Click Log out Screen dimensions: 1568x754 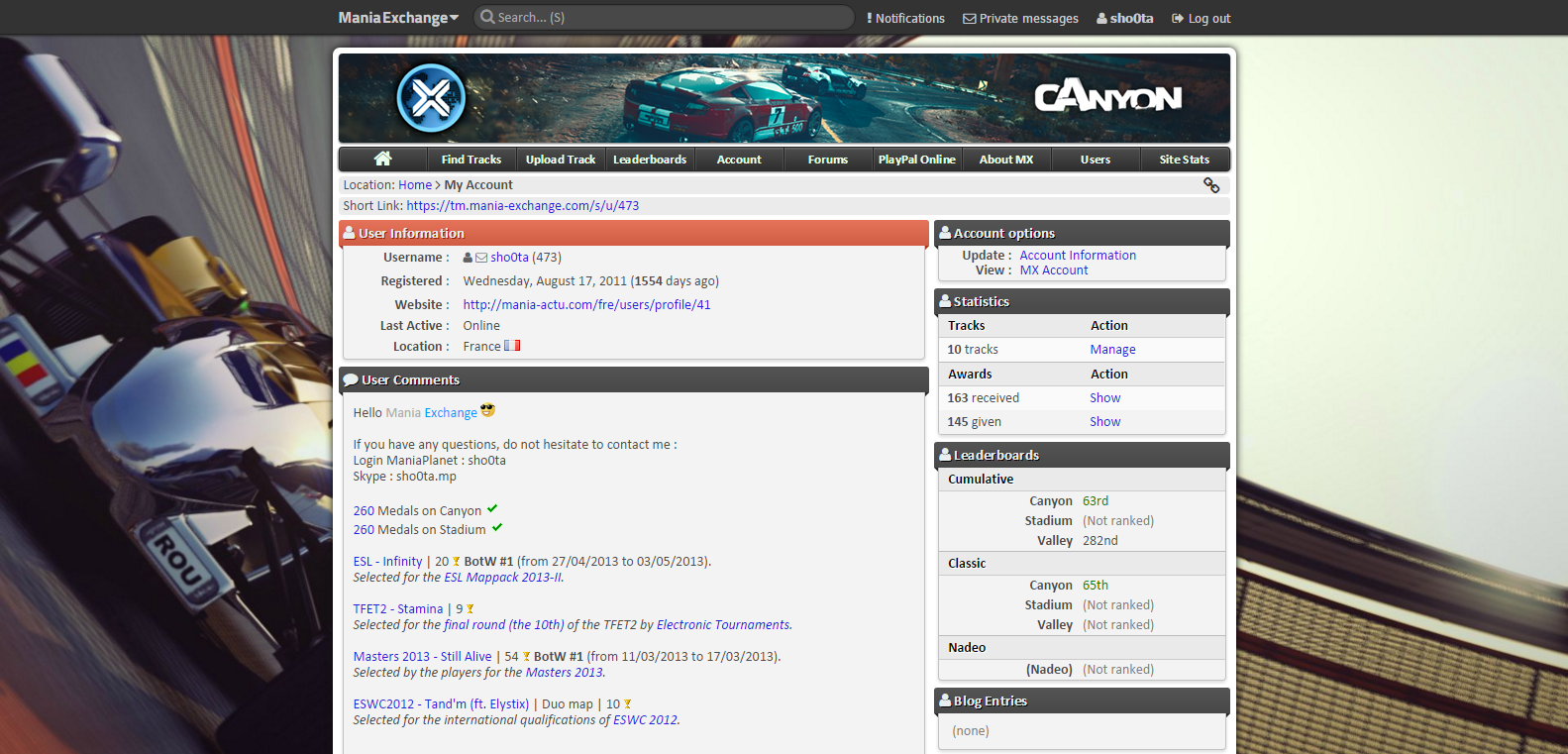point(1201,18)
